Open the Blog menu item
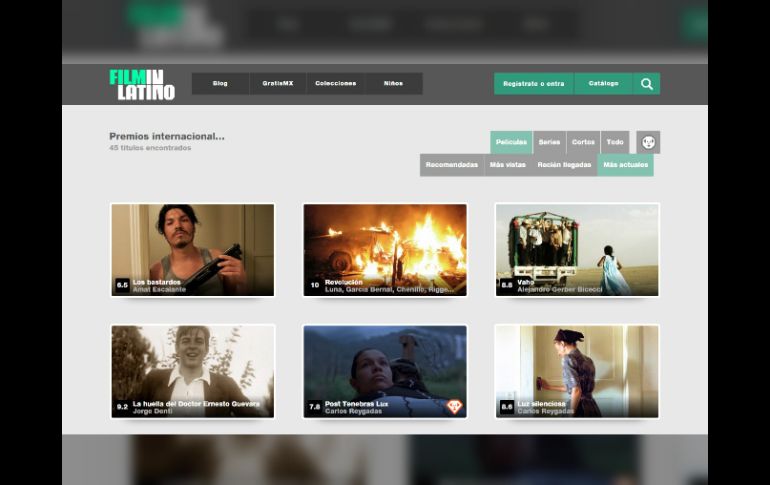The image size is (770, 485). 220,84
